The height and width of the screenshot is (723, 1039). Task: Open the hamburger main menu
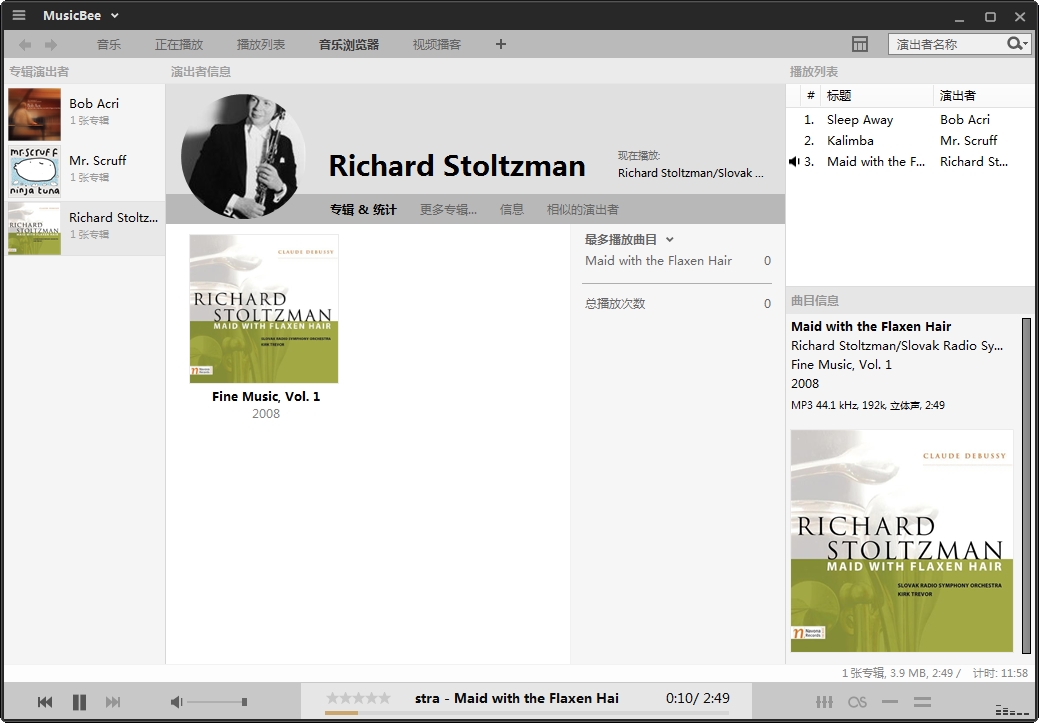pos(19,15)
